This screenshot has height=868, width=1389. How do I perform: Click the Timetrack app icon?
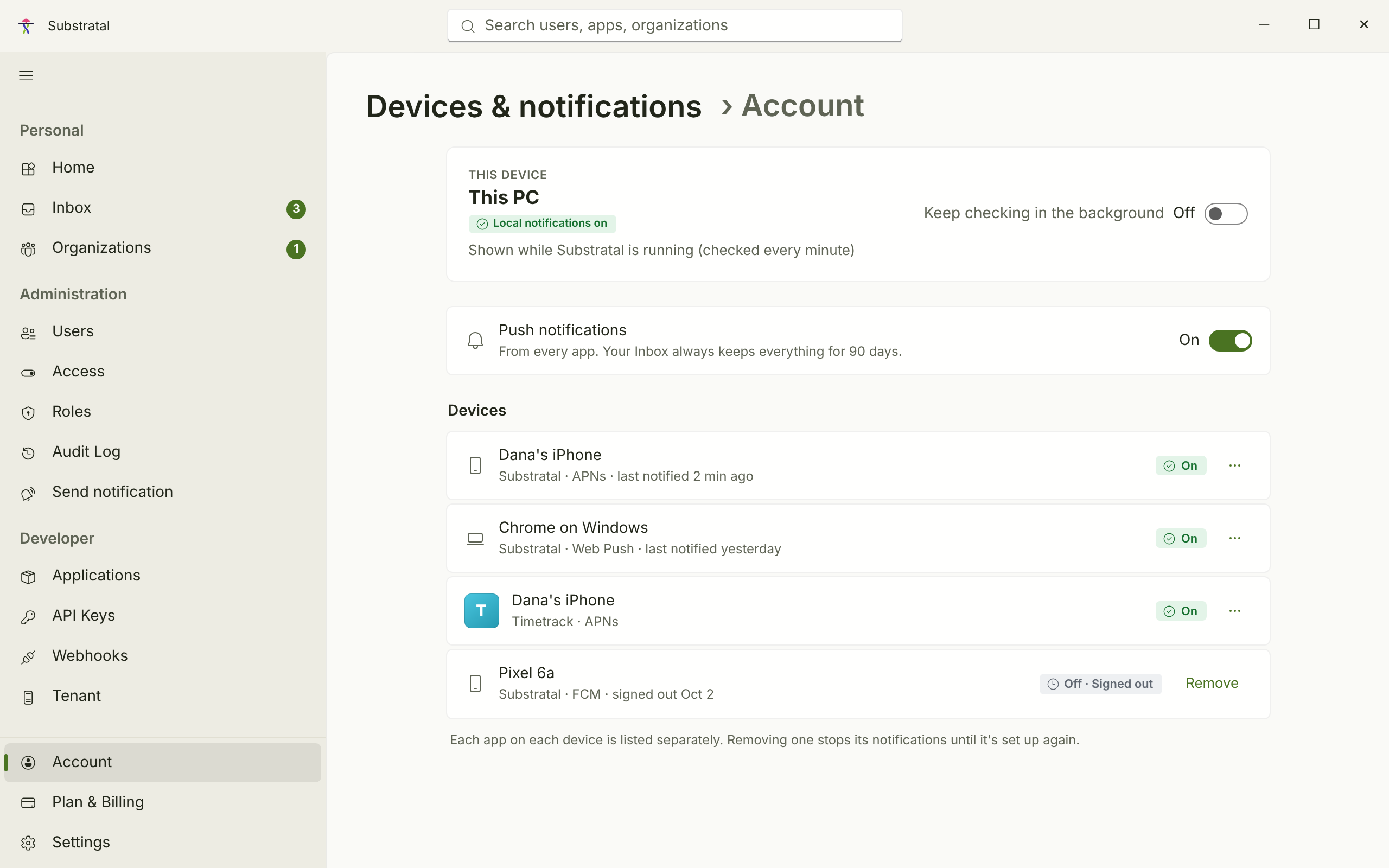coord(482,611)
